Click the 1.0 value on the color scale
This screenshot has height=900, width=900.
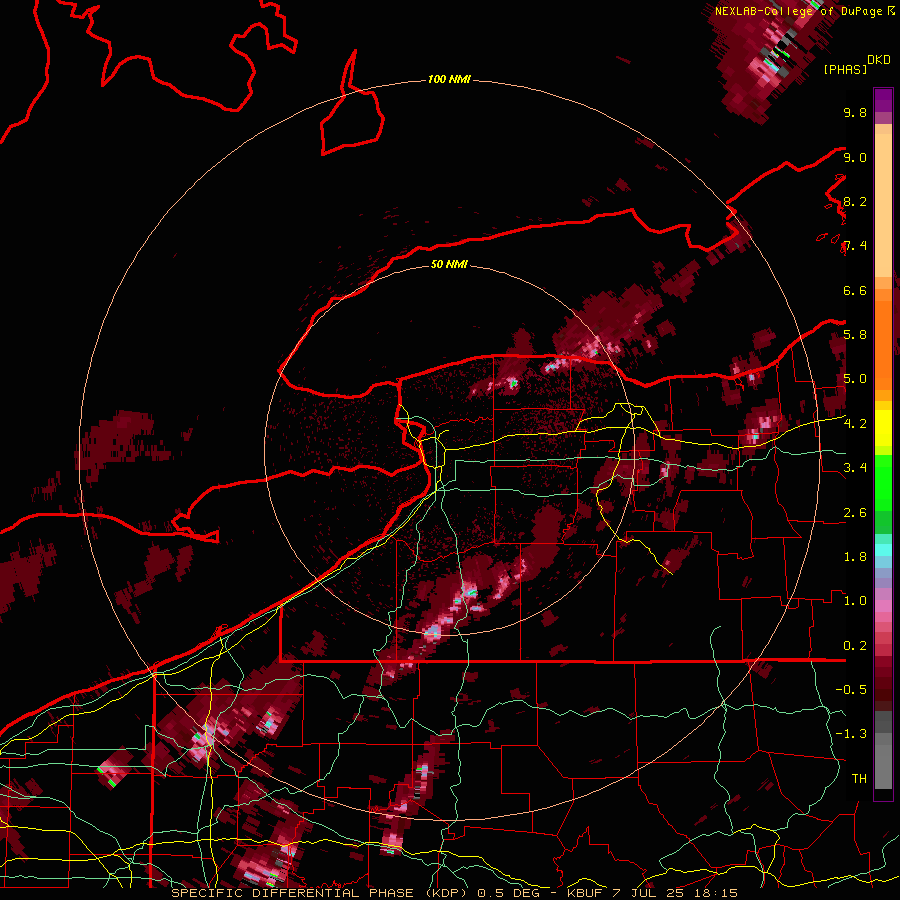[x=855, y=601]
